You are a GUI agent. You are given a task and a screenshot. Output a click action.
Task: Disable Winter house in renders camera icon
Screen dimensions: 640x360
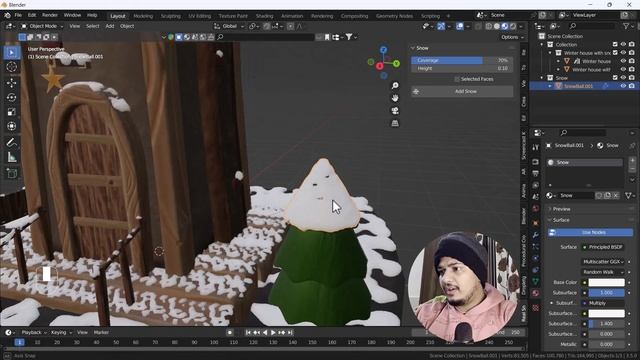(632, 61)
